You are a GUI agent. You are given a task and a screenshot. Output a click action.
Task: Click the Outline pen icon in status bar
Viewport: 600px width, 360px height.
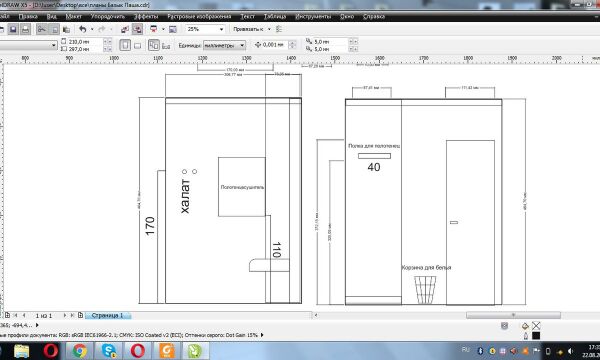(x=526, y=336)
